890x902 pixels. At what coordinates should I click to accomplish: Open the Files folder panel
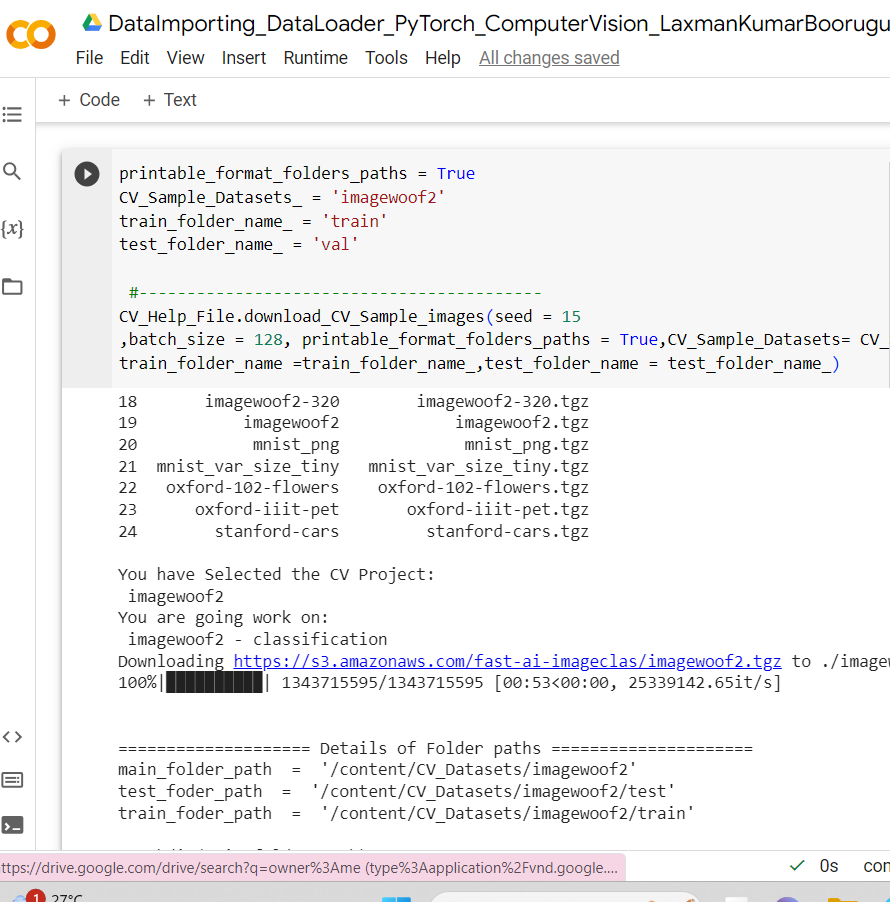[x=12, y=286]
